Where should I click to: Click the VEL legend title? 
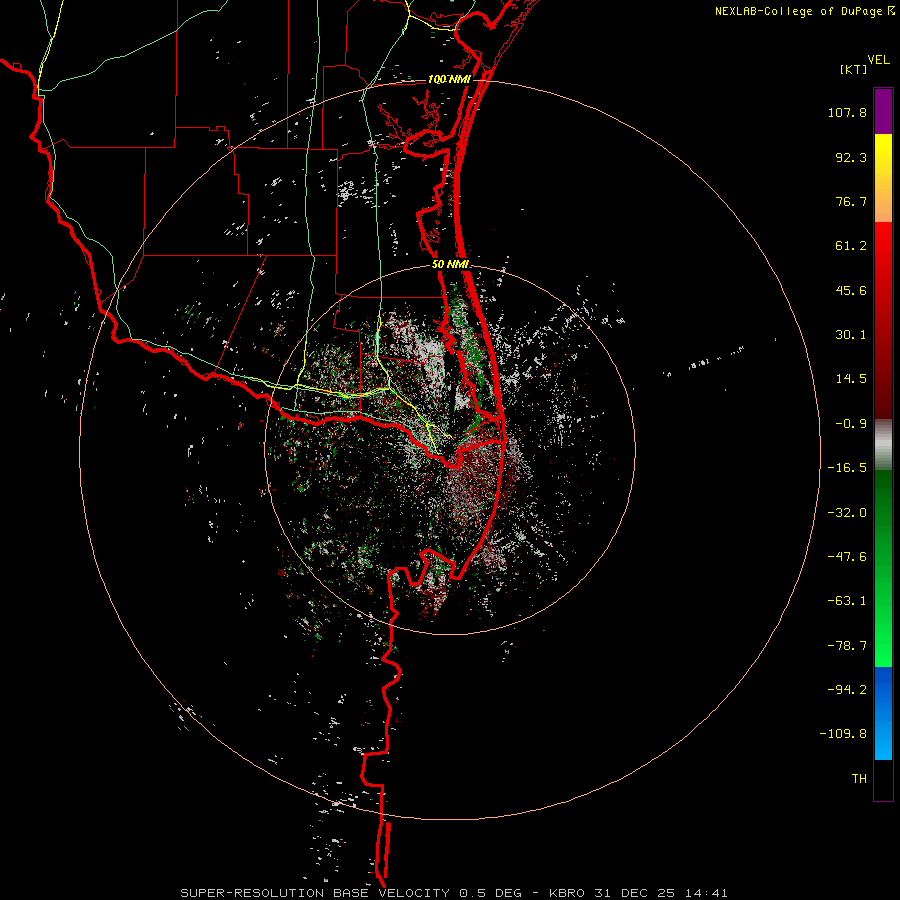tap(878, 60)
